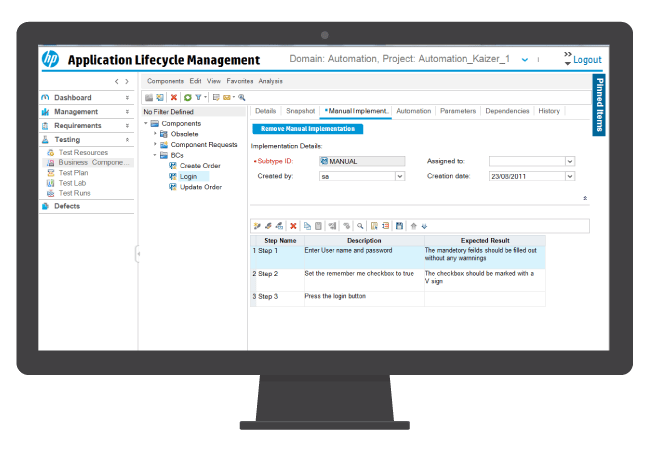
Task: Click the Logout link
Action: click(587, 60)
